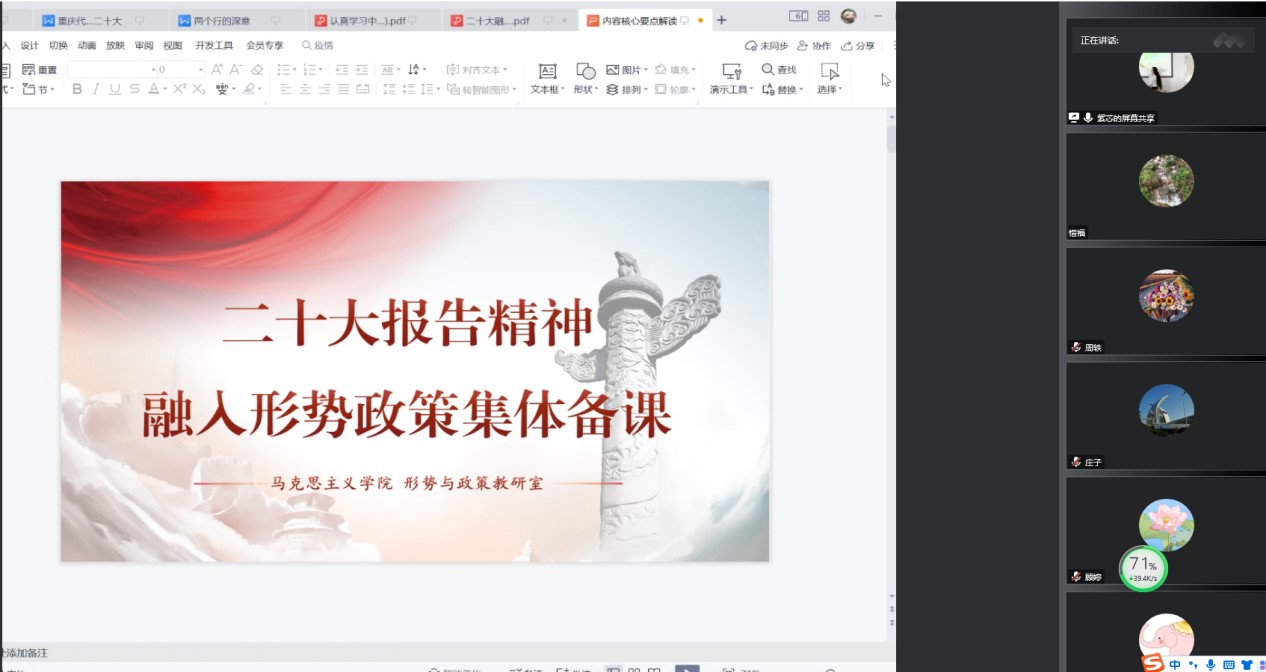Expand the arrange (排列) dropdown

[x=646, y=90]
